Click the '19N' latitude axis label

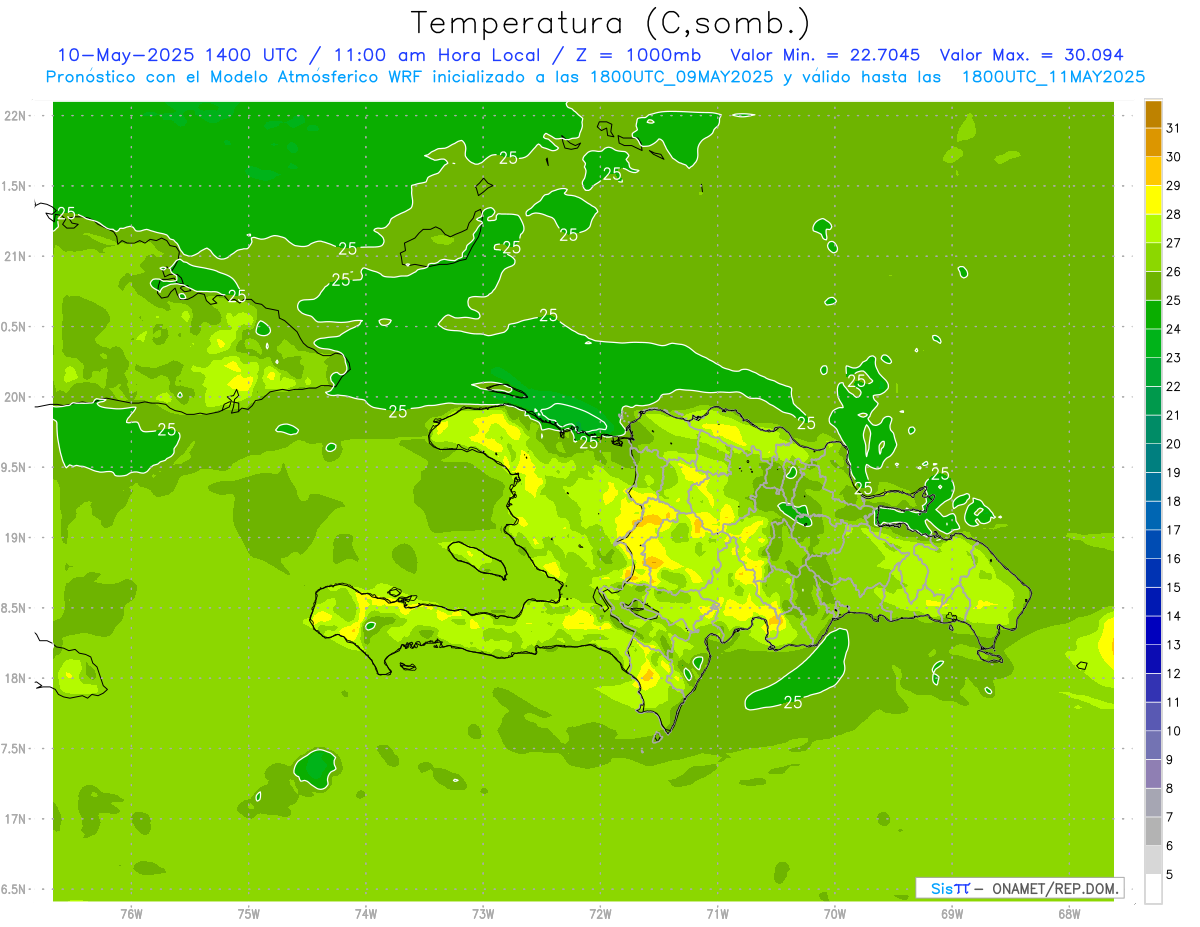(15, 537)
